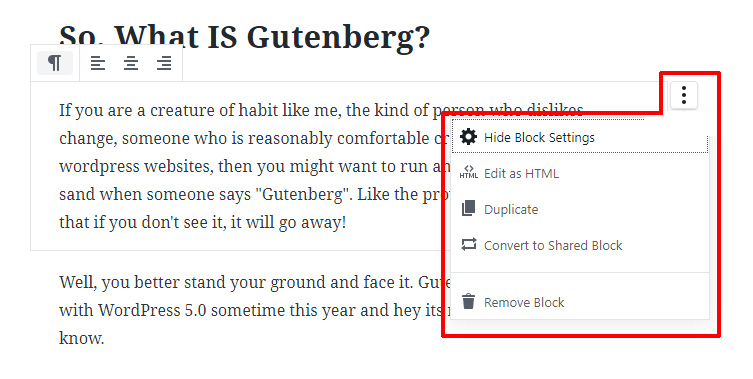This screenshot has height=379, width=753.
Task: Click the 'that if you don't see it' line
Action: (202, 222)
